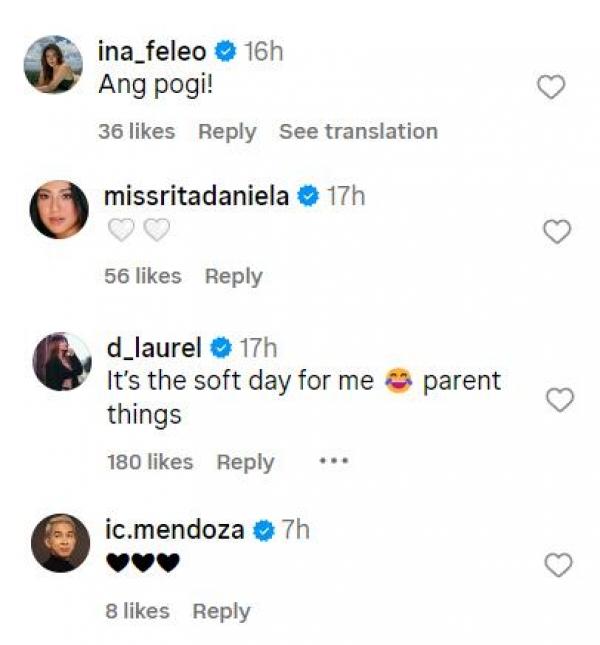The image size is (600, 645).
Task: Click the d_laurel verified checkmark
Action: pyautogui.click(x=221, y=348)
